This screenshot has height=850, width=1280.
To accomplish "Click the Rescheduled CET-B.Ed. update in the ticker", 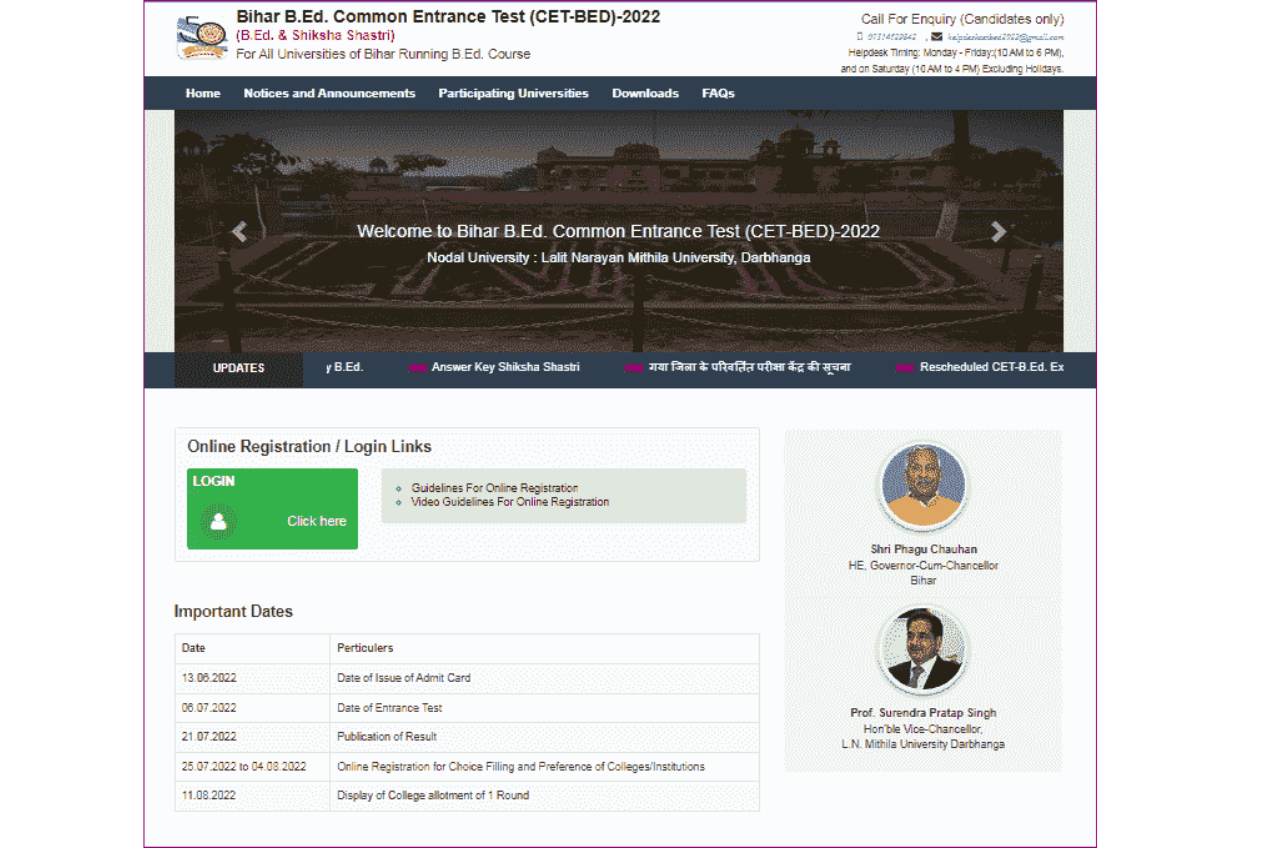I will (x=992, y=367).
